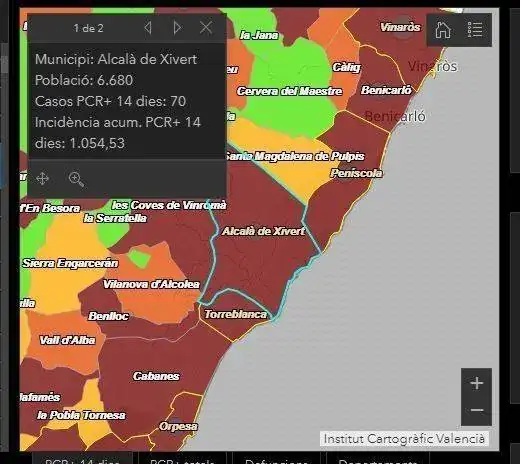Select Cabanes municipality label
Image resolution: width=520 pixels, height=464 pixels.
[x=156, y=376]
